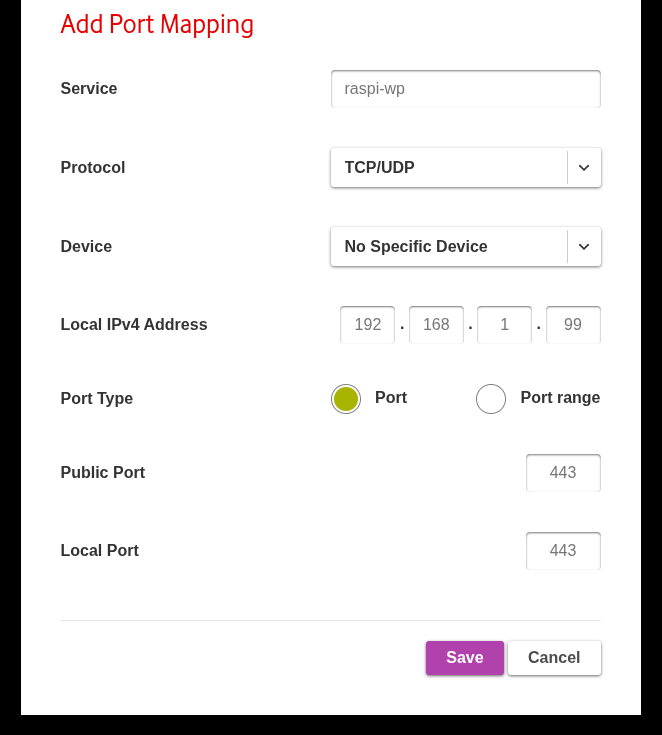Click the Port Type label
662x735 pixels.
[97, 399]
